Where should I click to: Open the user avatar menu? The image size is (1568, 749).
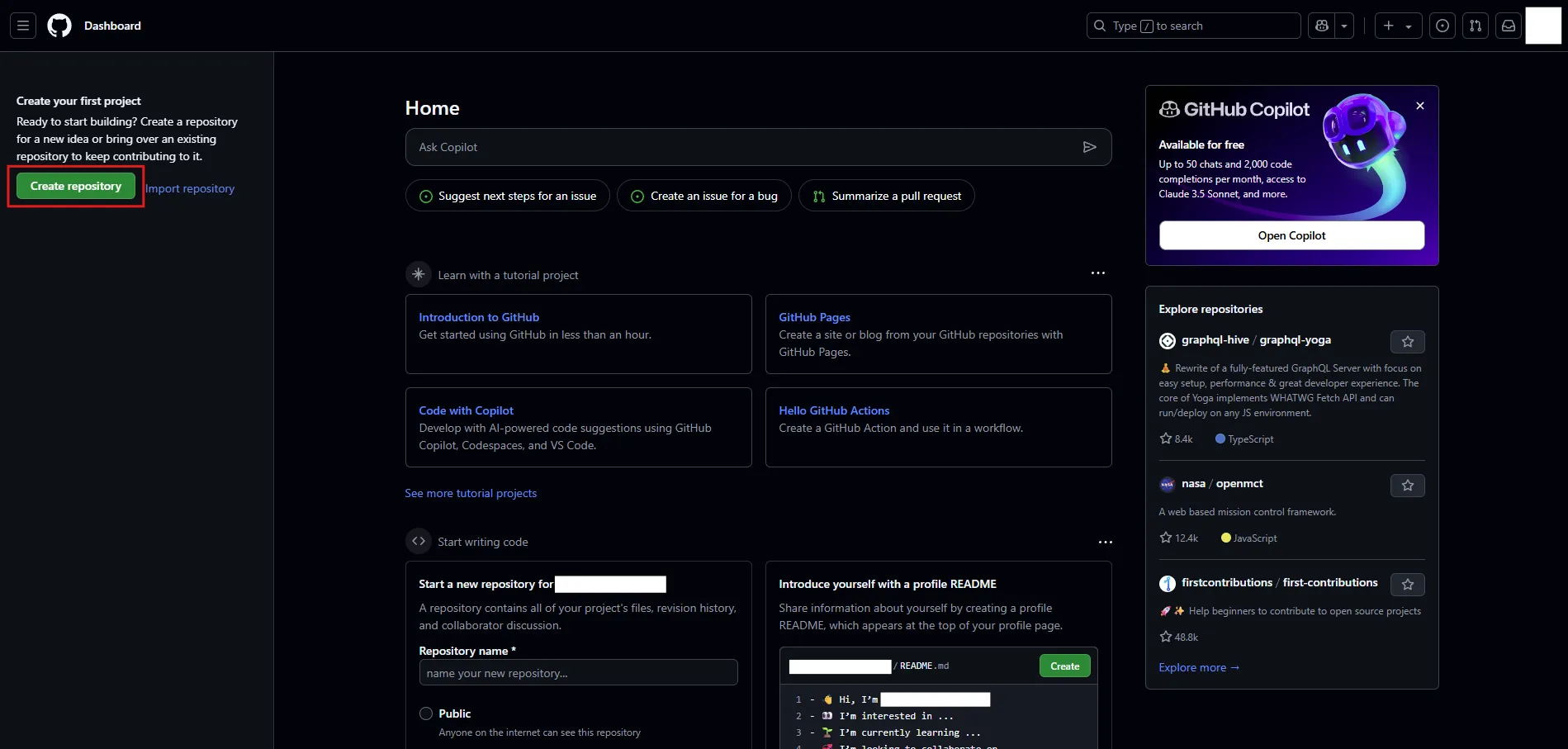pos(1543,26)
